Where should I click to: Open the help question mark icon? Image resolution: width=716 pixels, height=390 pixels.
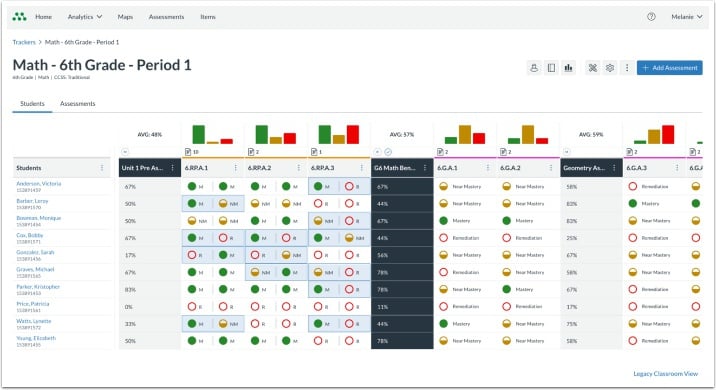tap(651, 16)
